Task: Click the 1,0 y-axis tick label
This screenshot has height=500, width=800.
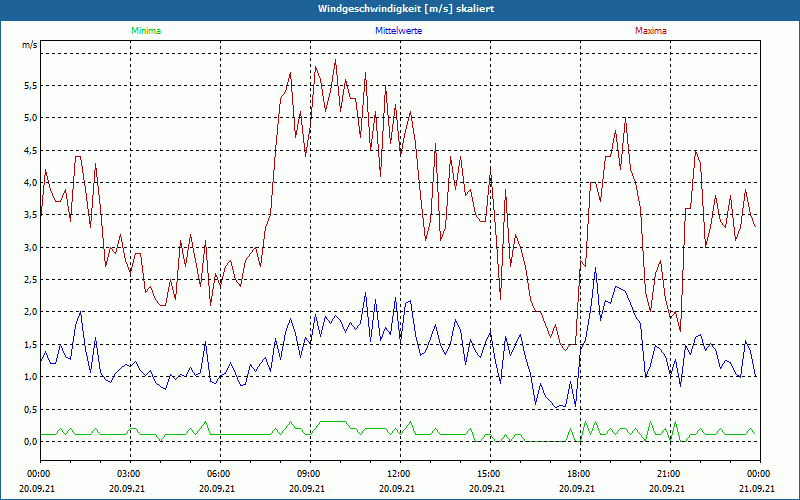Action: 29,377
